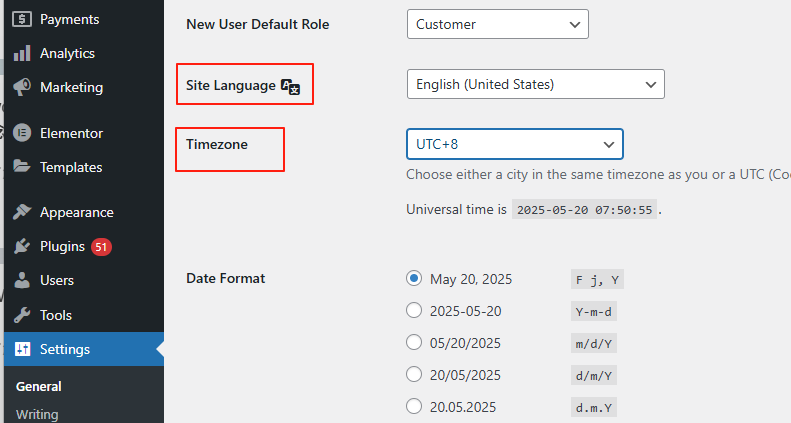
Task: Select the 20/05/2025 date format radio
Action: (x=414, y=375)
